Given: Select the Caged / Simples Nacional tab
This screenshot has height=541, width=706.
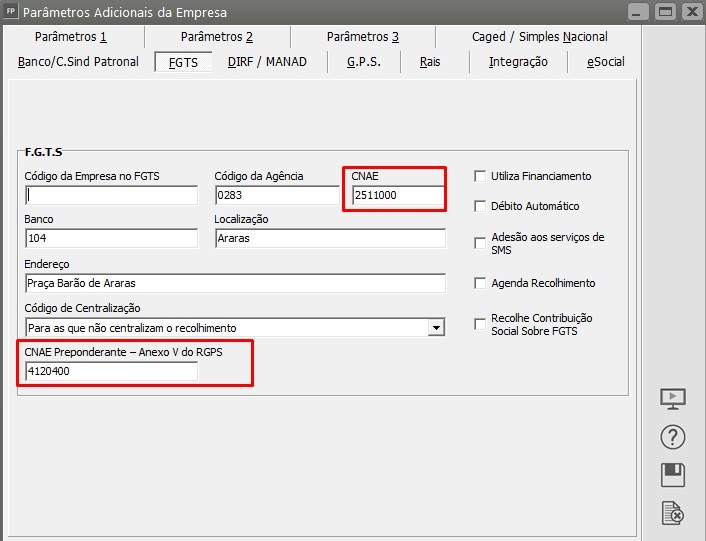Looking at the screenshot, I should pos(539,37).
